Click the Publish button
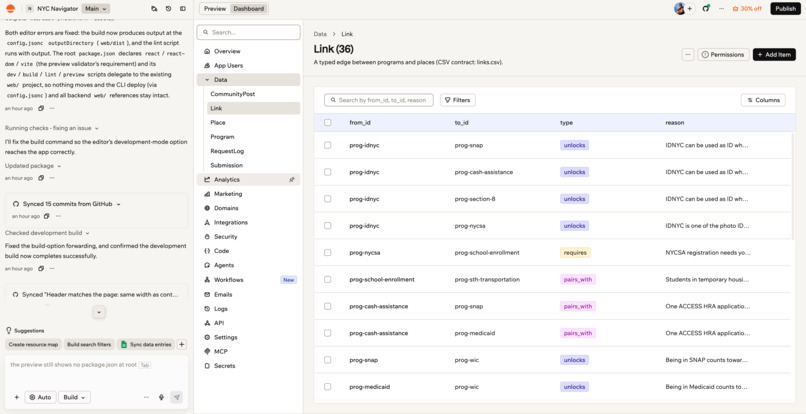 [785, 9]
